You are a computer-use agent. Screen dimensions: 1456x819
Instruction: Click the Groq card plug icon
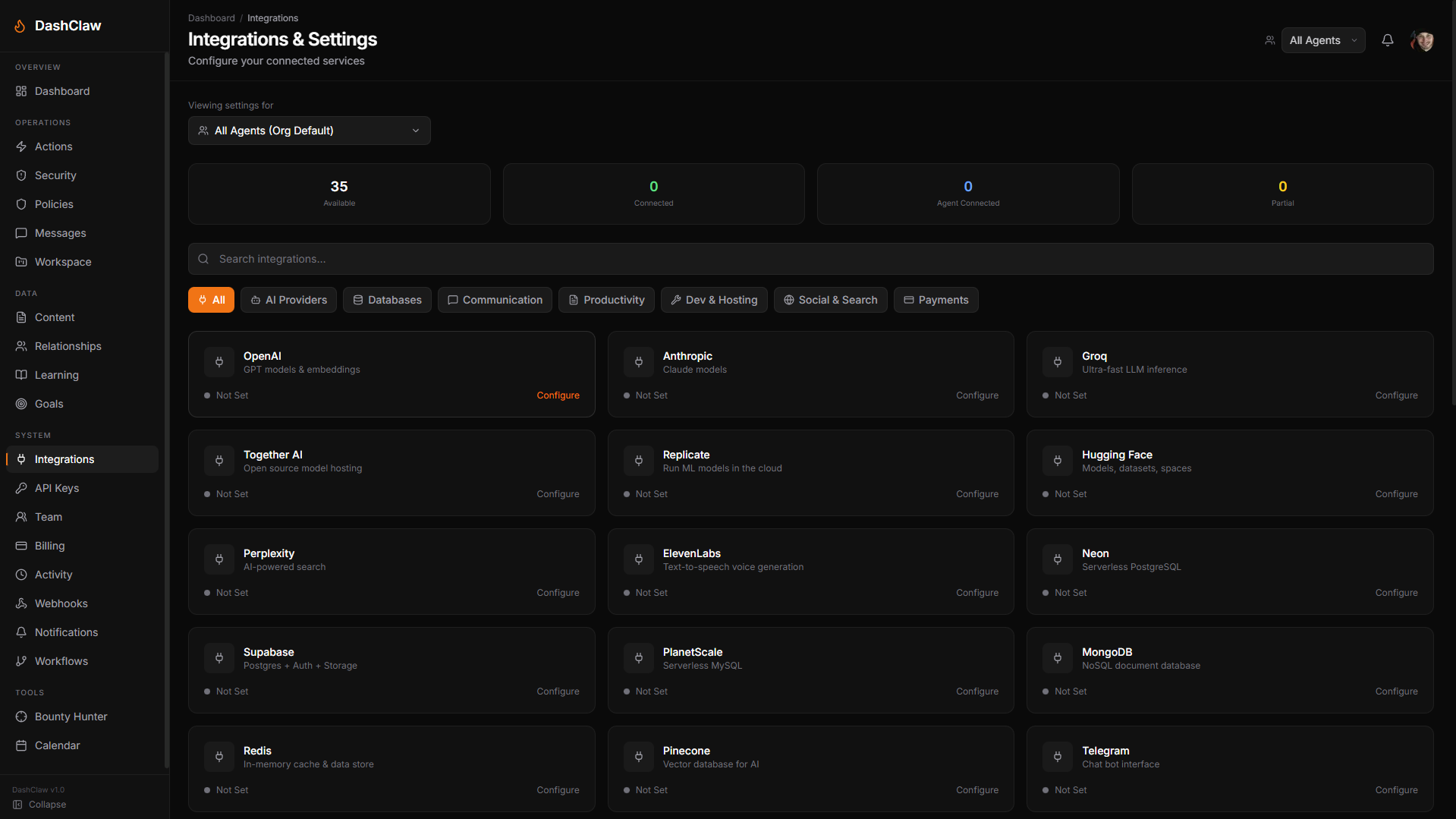pyautogui.click(x=1058, y=362)
